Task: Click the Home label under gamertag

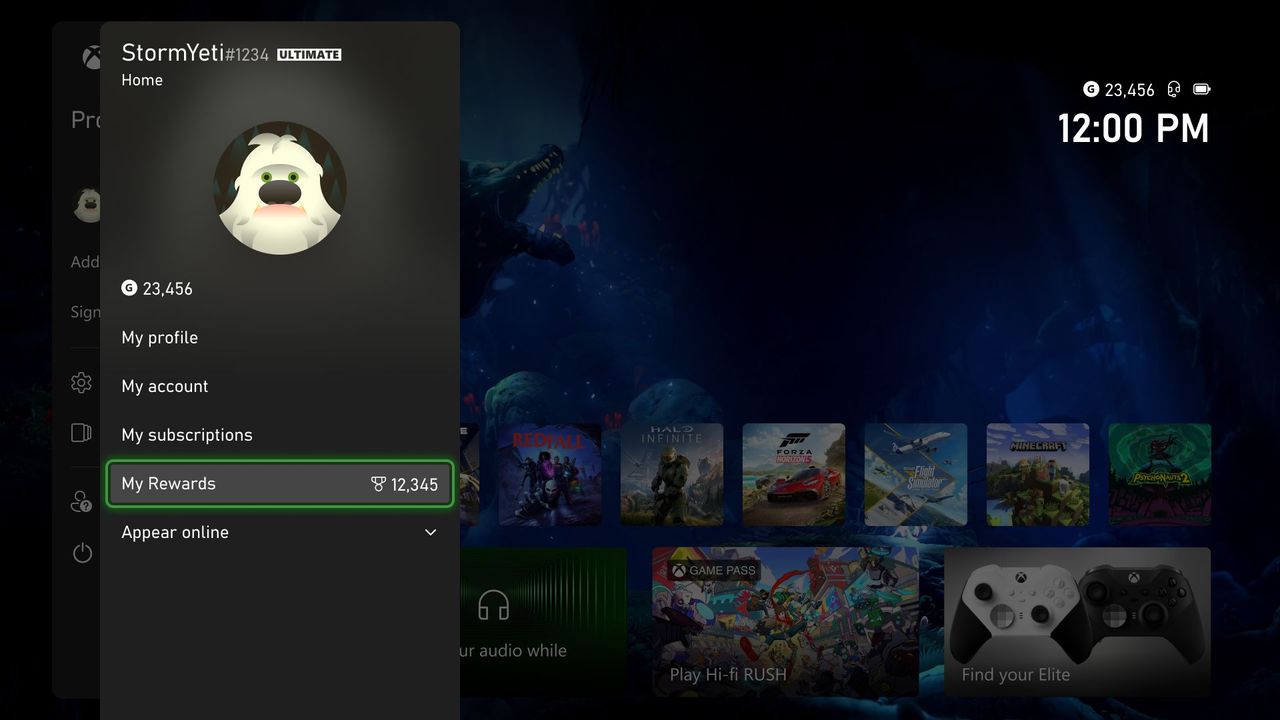Action: coord(142,80)
